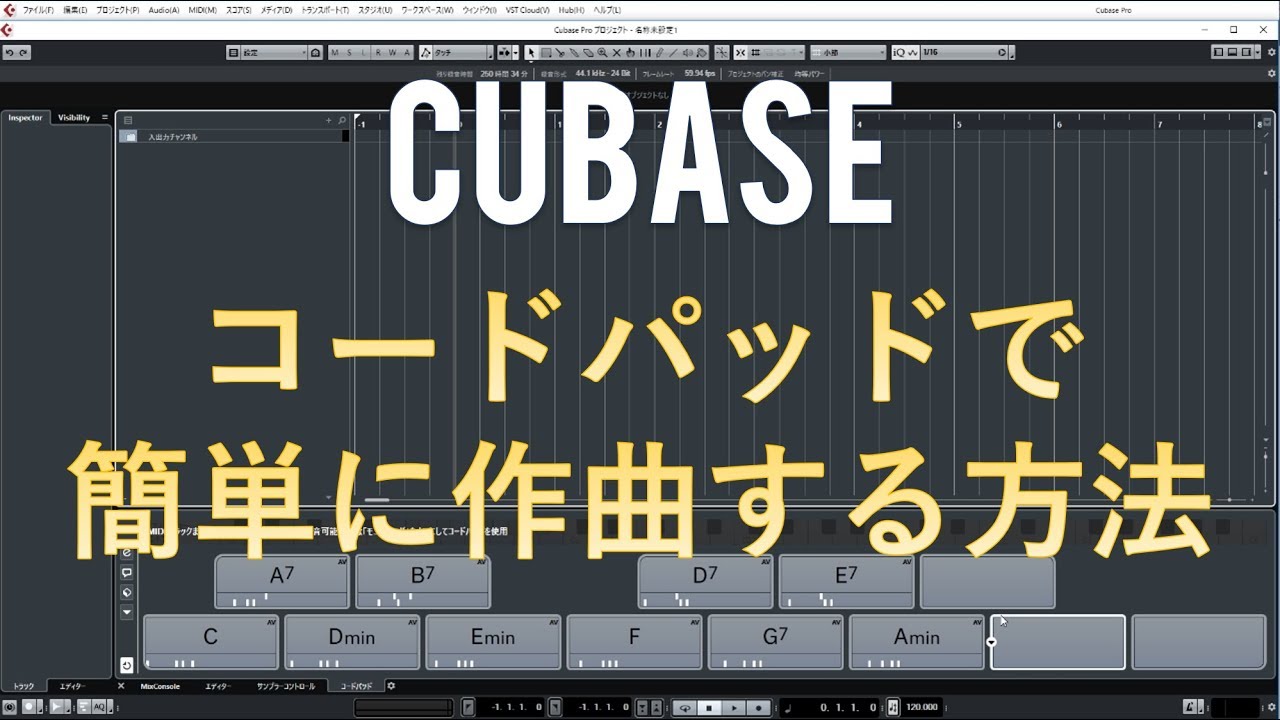Trigger the Dmin chord pad

pyautogui.click(x=352, y=642)
